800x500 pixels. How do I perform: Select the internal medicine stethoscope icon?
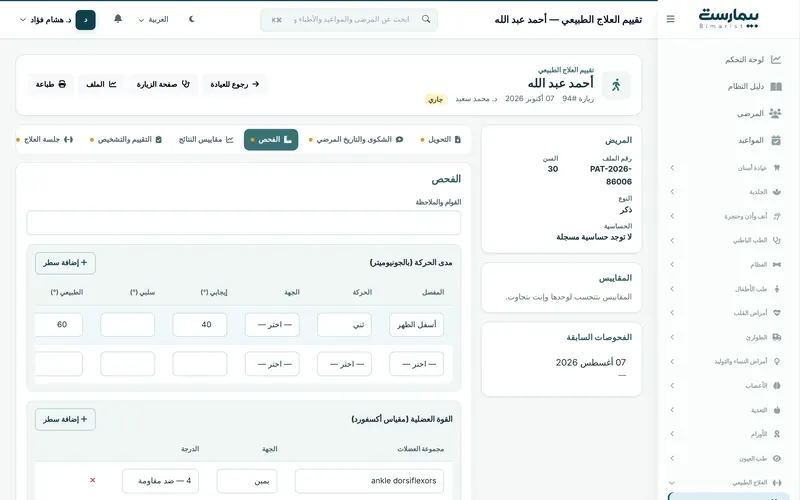(x=777, y=240)
